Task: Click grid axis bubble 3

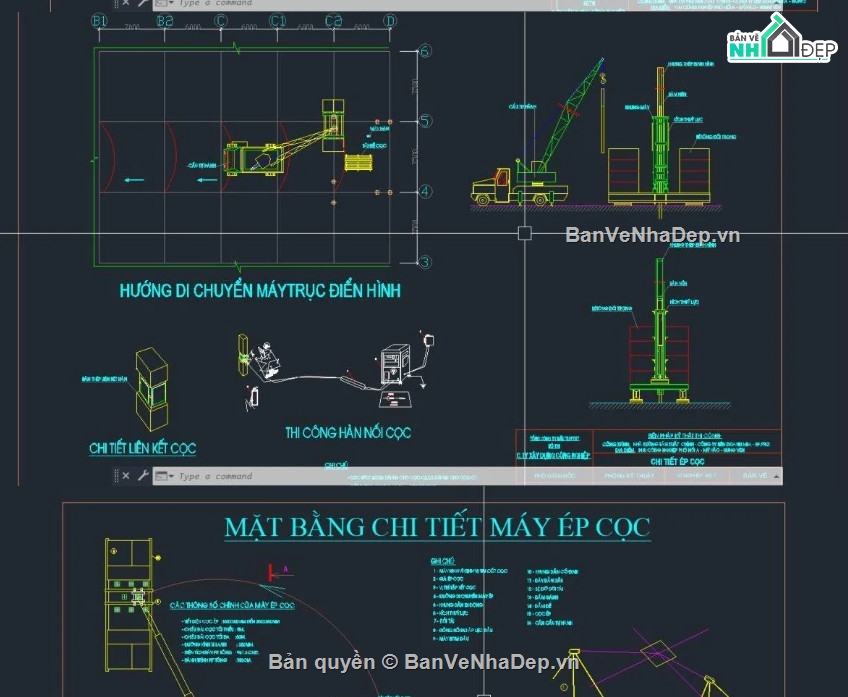Action: tap(425, 262)
